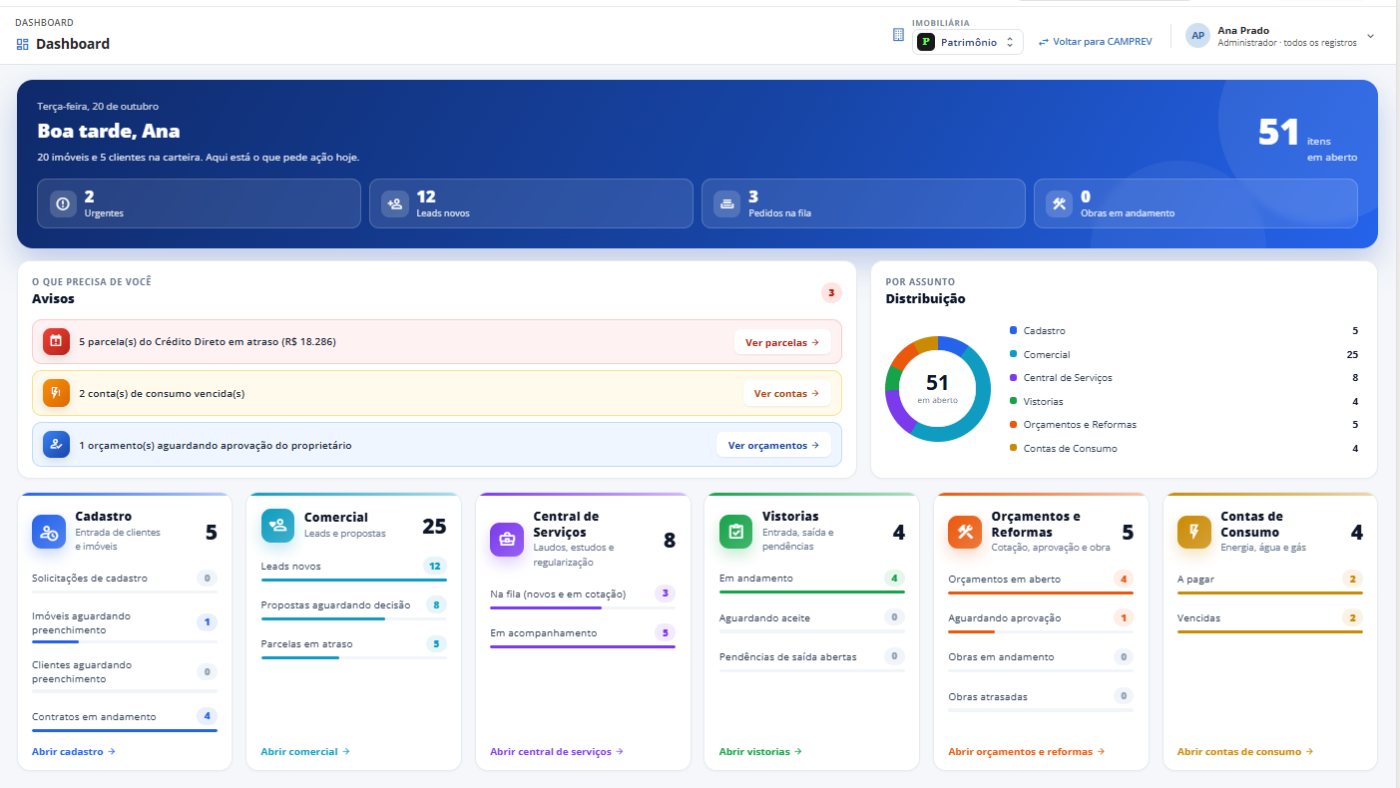Open the Abrir vistorias link
This screenshot has height=788, width=1400.
760,752
